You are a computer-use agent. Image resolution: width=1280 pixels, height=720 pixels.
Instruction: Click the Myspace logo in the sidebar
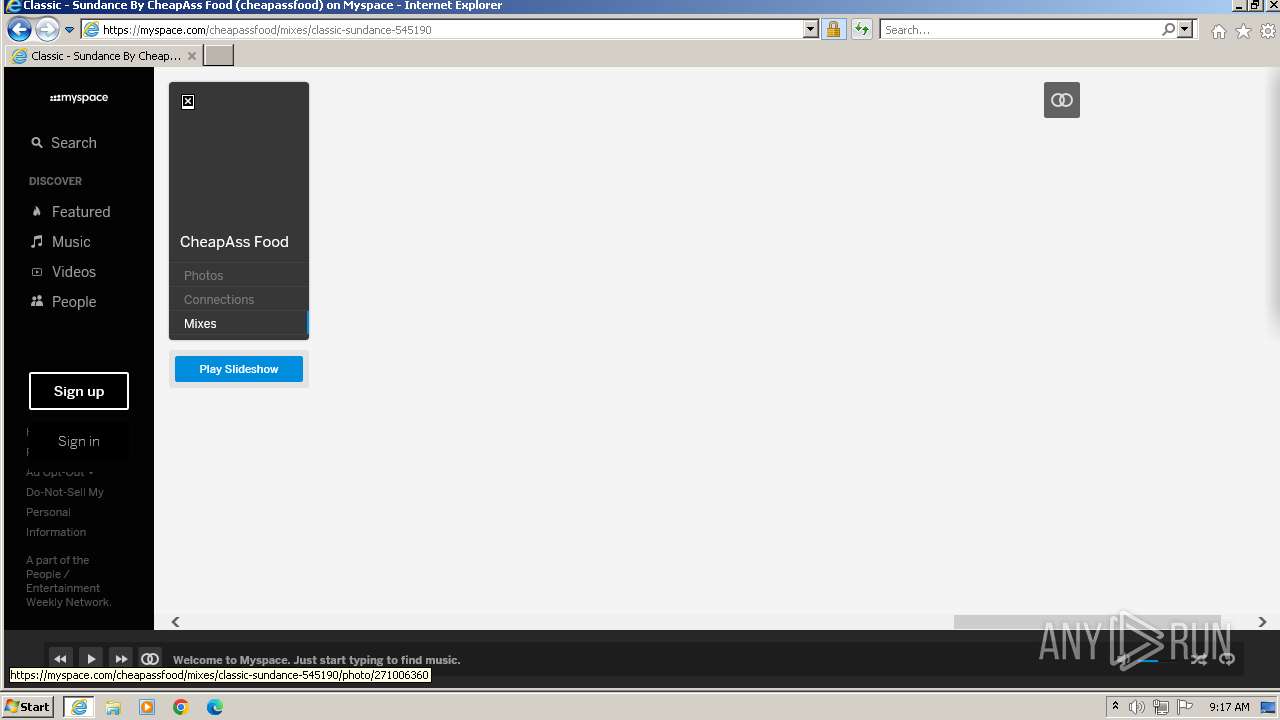pos(79,98)
